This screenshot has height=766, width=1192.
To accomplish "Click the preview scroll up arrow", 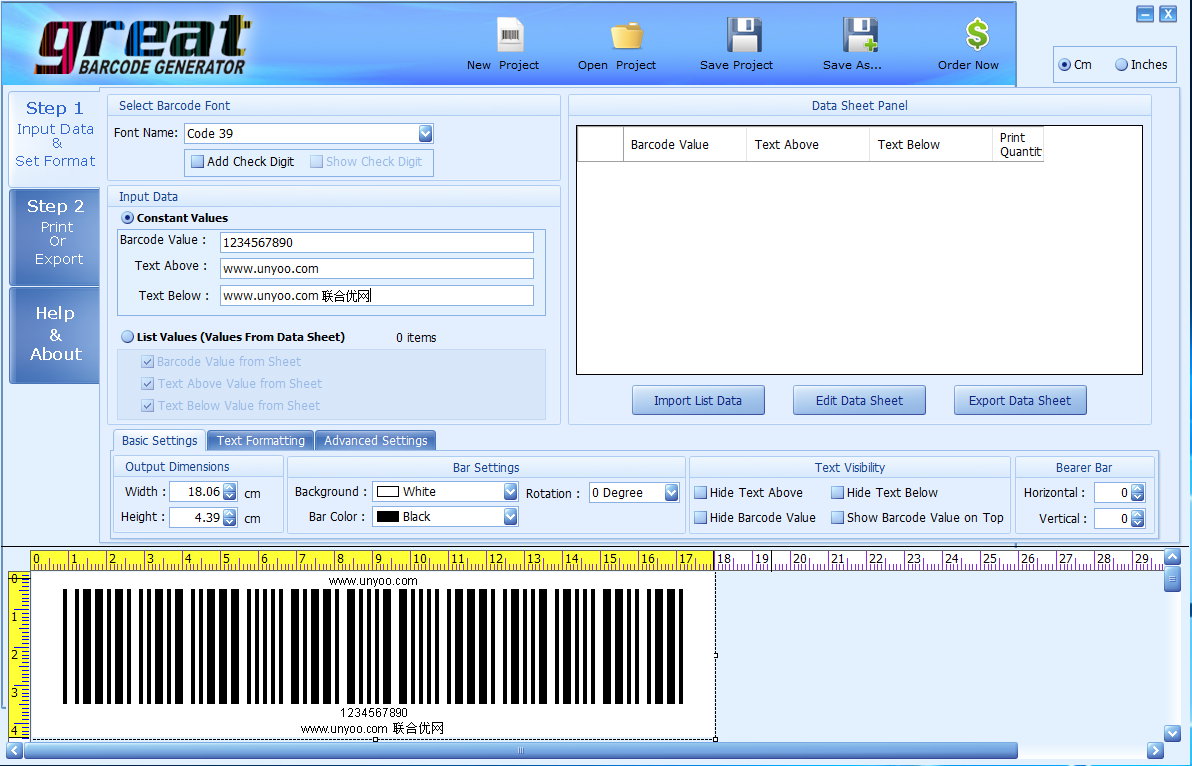I will tap(1172, 557).
